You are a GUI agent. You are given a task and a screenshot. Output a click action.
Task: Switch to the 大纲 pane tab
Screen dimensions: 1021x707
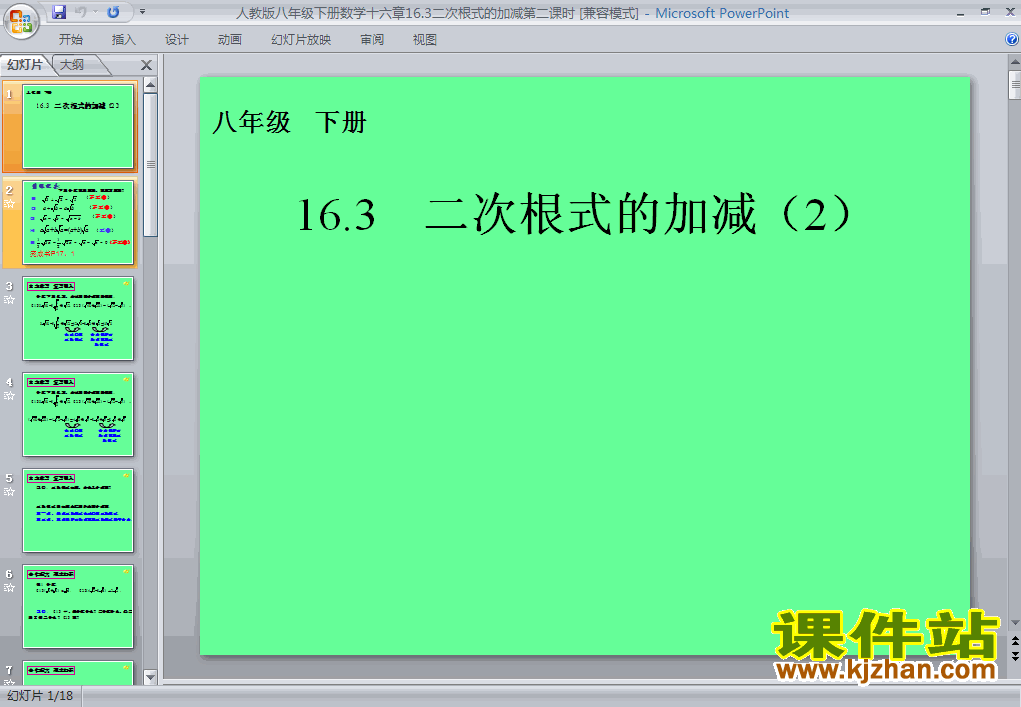pos(72,64)
